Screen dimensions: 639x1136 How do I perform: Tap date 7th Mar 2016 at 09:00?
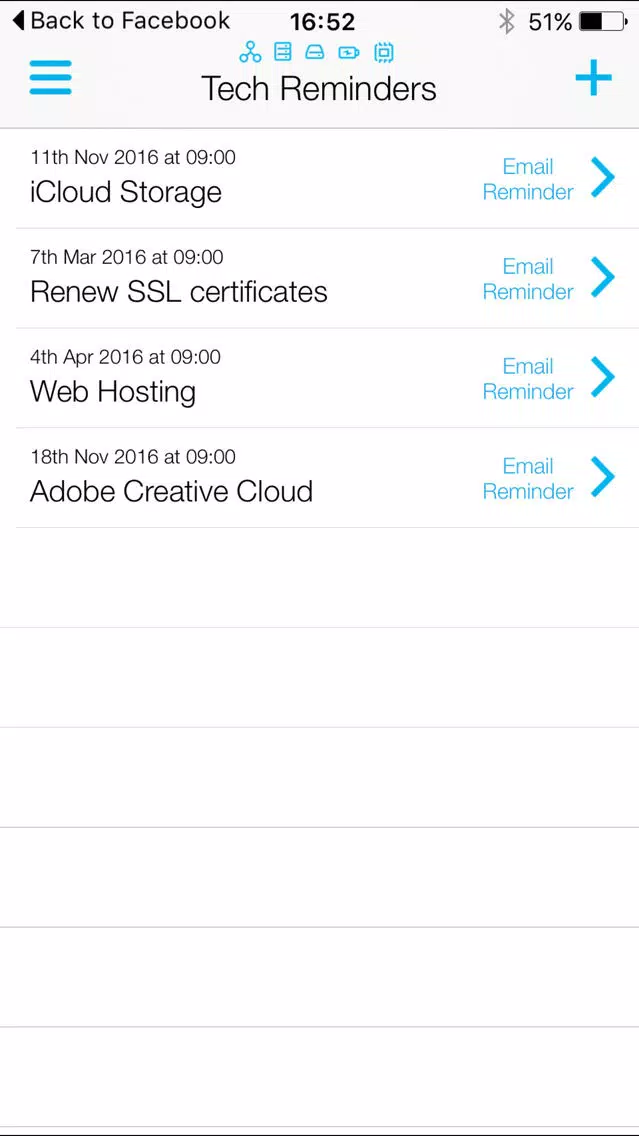click(127, 257)
